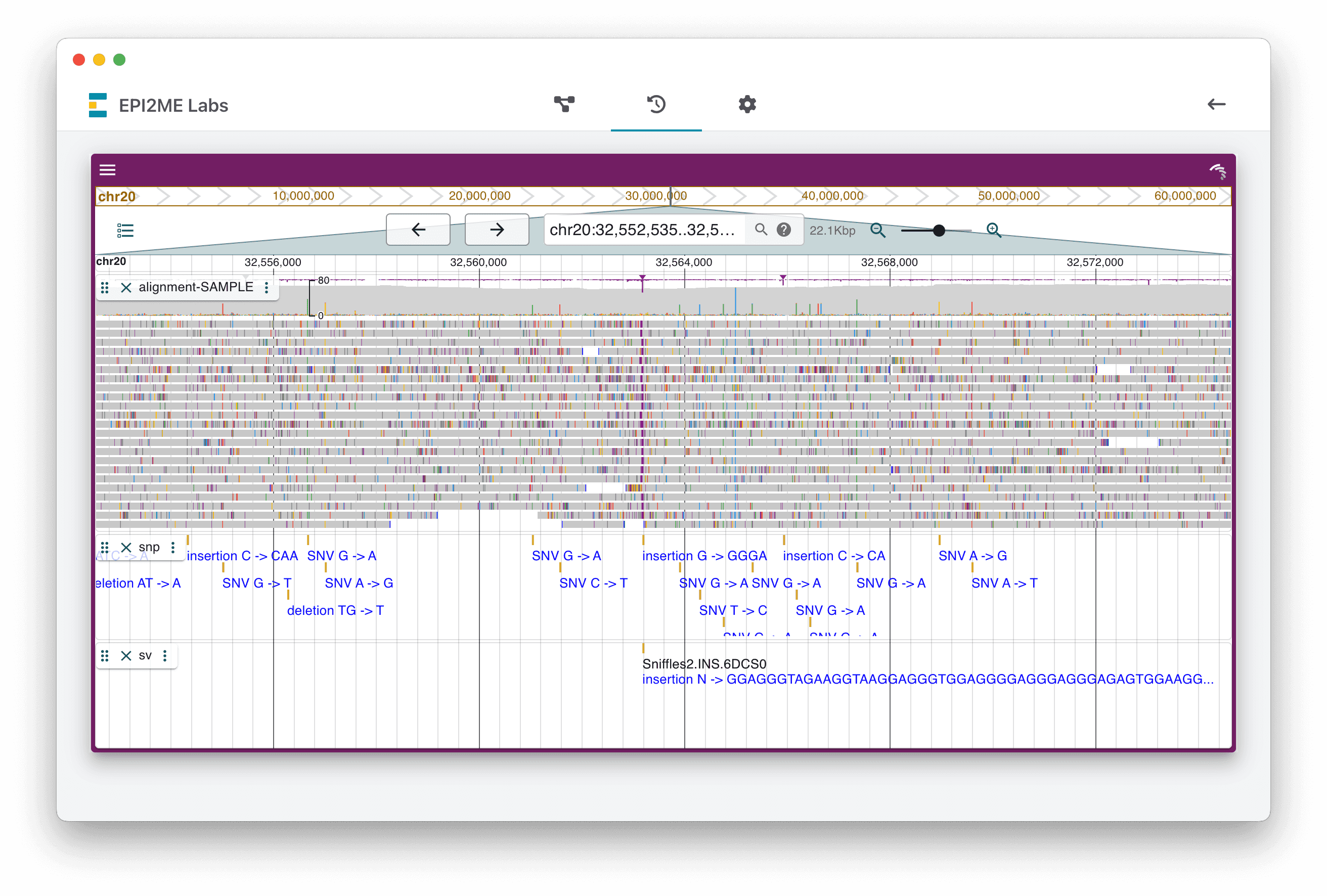
Task: Open the alignment-SAMPLE track options menu
Action: [267, 287]
